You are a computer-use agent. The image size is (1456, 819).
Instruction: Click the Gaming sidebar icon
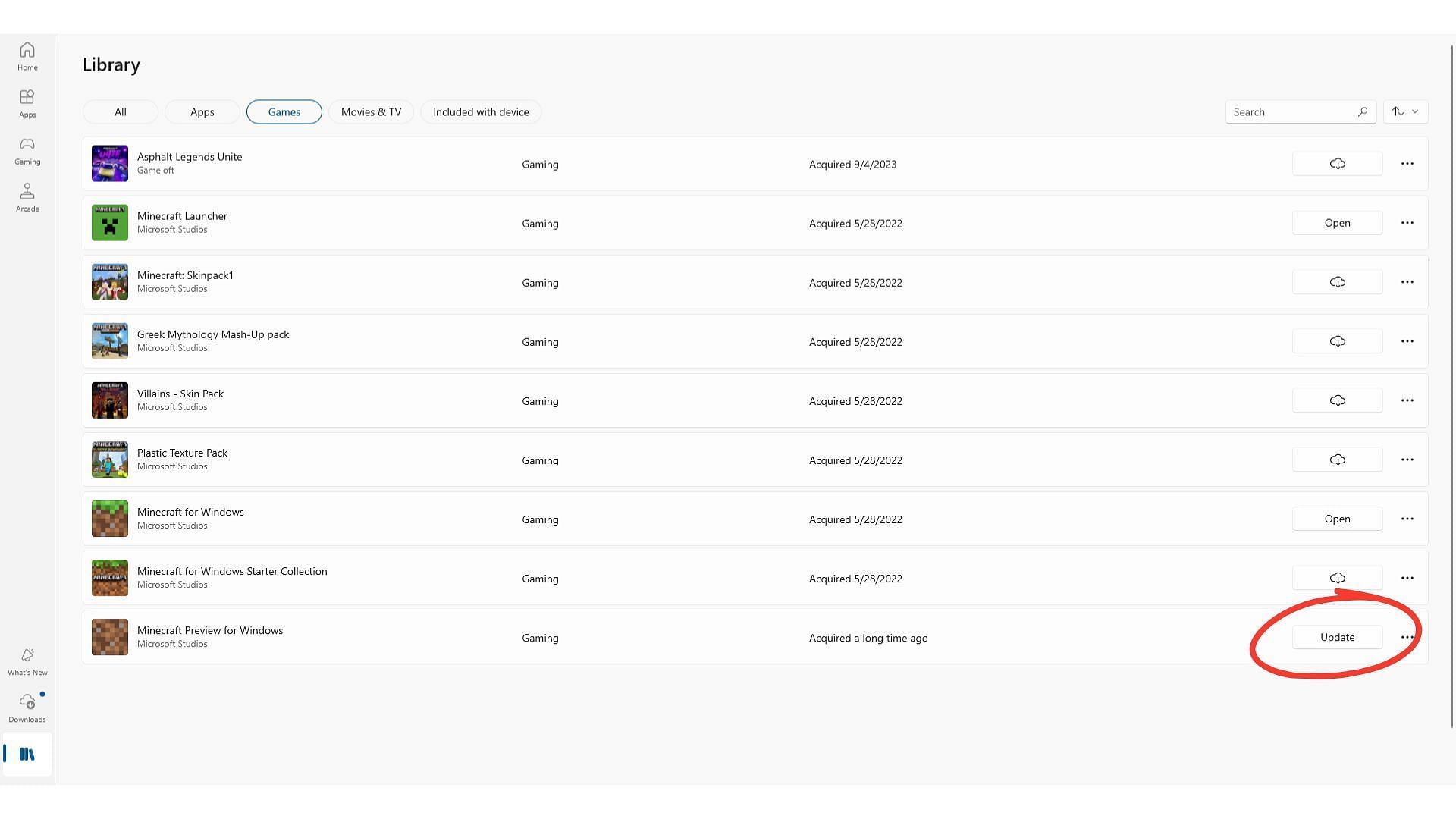(x=27, y=149)
